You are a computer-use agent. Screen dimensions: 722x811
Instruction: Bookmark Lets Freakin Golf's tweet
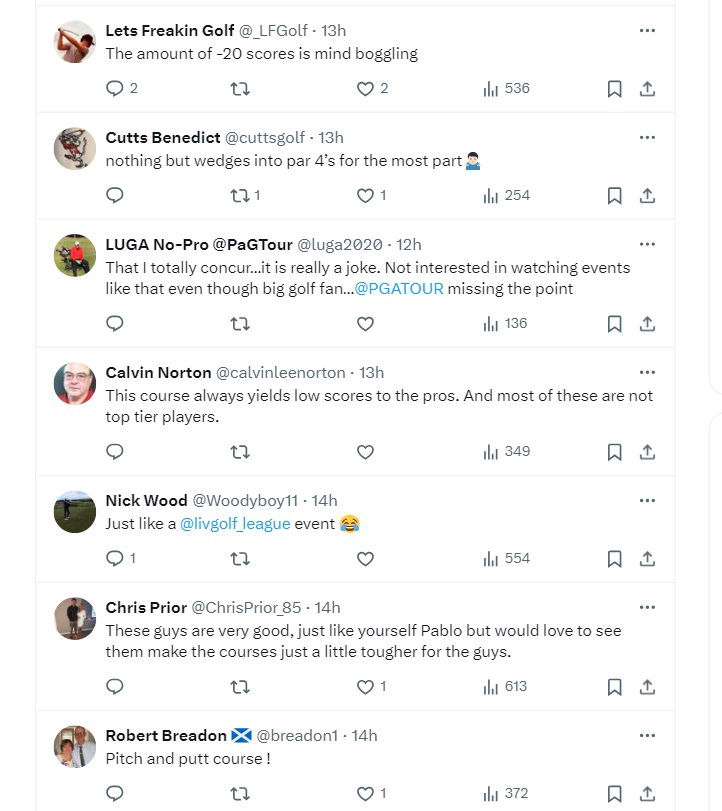point(615,89)
